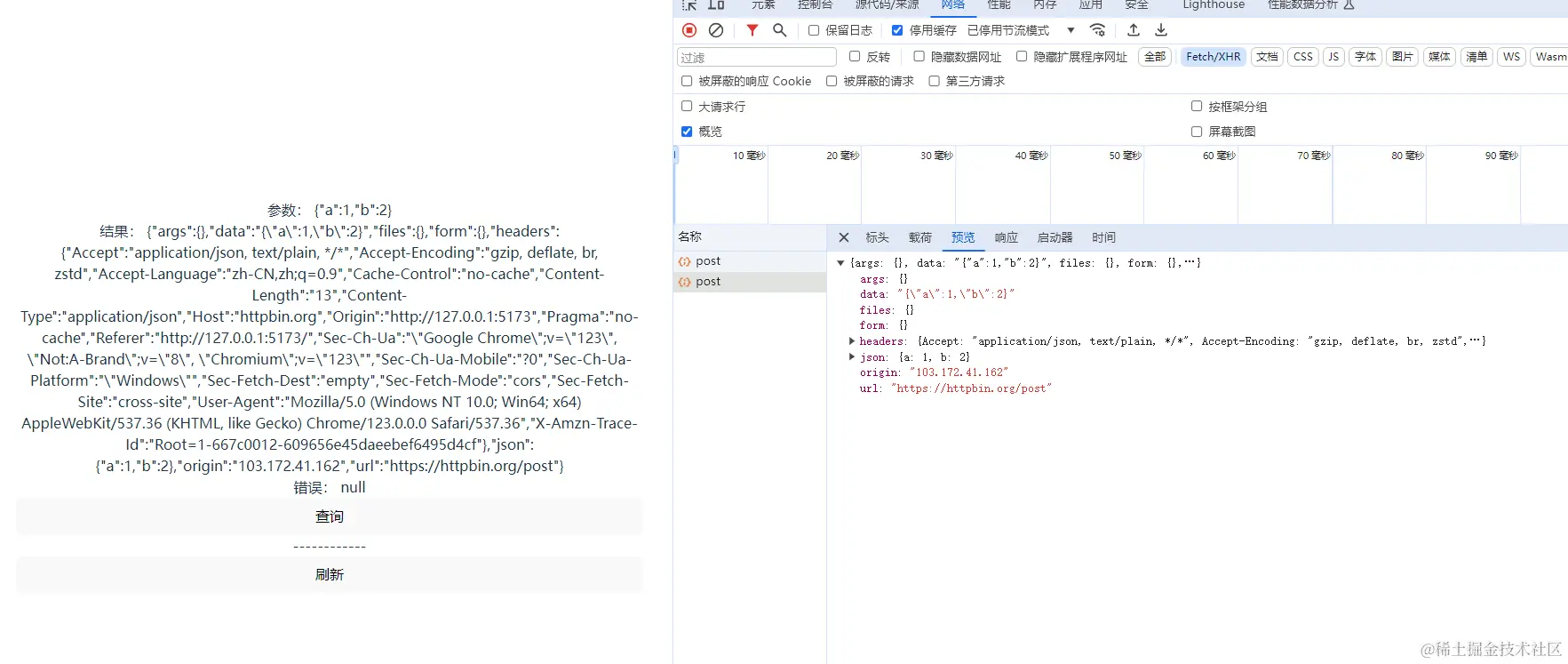The image size is (1568, 664).
Task: Select the 预览 tab
Action: pyautogui.click(x=963, y=237)
